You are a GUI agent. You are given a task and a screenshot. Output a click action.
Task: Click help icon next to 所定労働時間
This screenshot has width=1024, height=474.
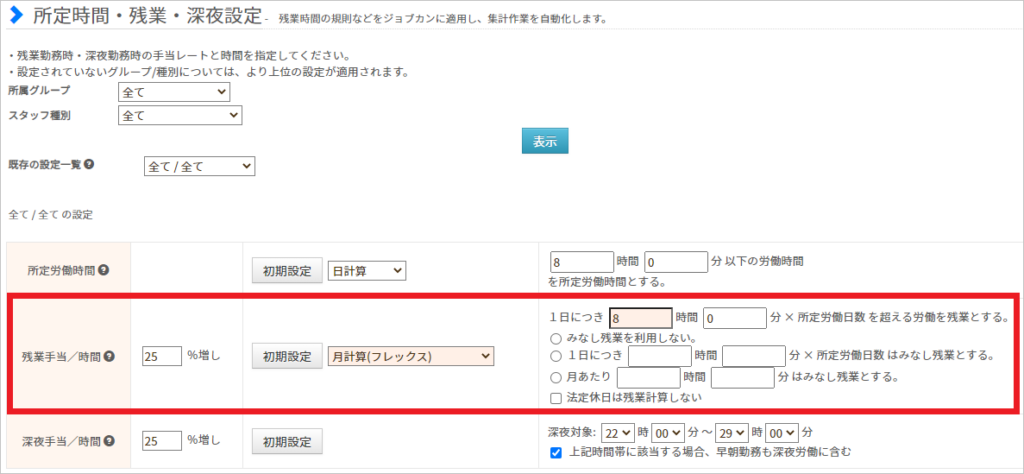(x=103, y=271)
